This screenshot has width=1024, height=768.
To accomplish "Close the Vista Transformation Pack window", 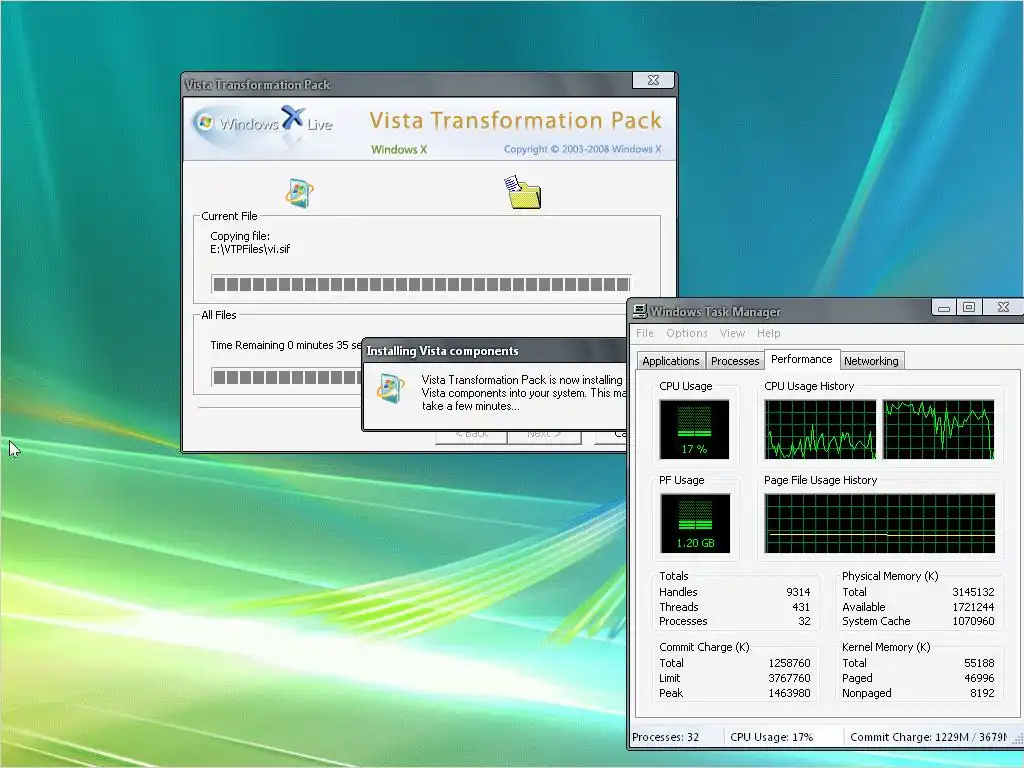I will 653,80.
